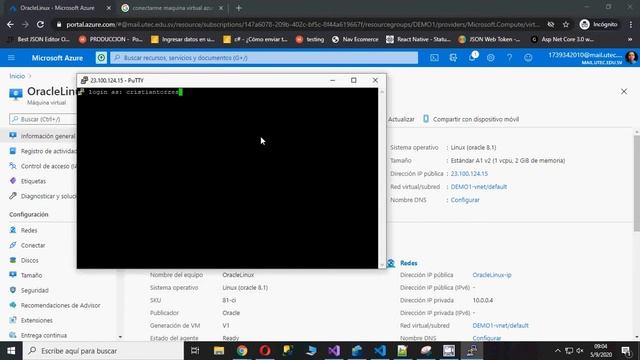Switch to OracleLinux - Microsoft Azure tab
The height and width of the screenshot is (360, 640).
click(x=57, y=8)
